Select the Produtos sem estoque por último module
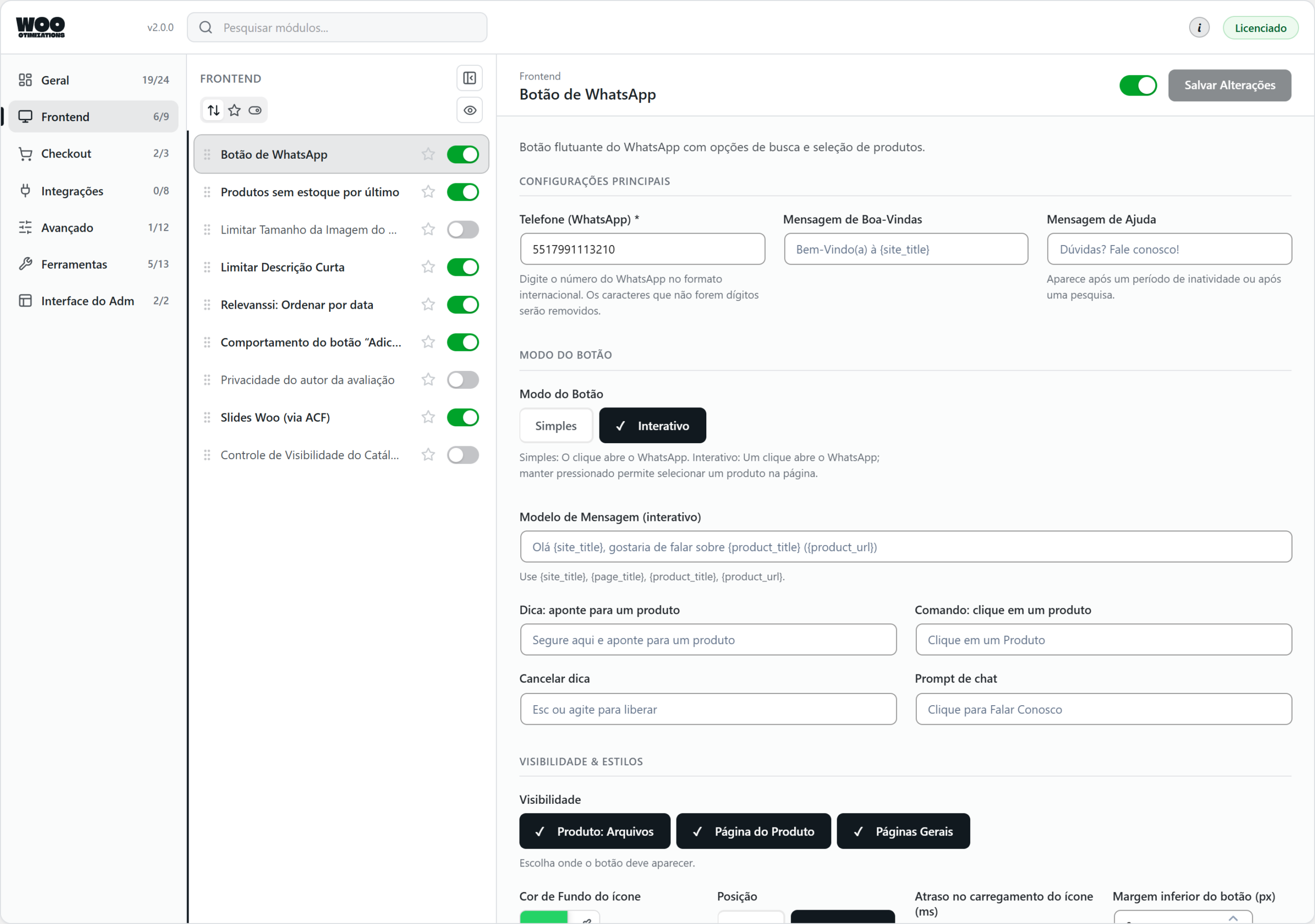The width and height of the screenshot is (1315, 924). (x=310, y=192)
